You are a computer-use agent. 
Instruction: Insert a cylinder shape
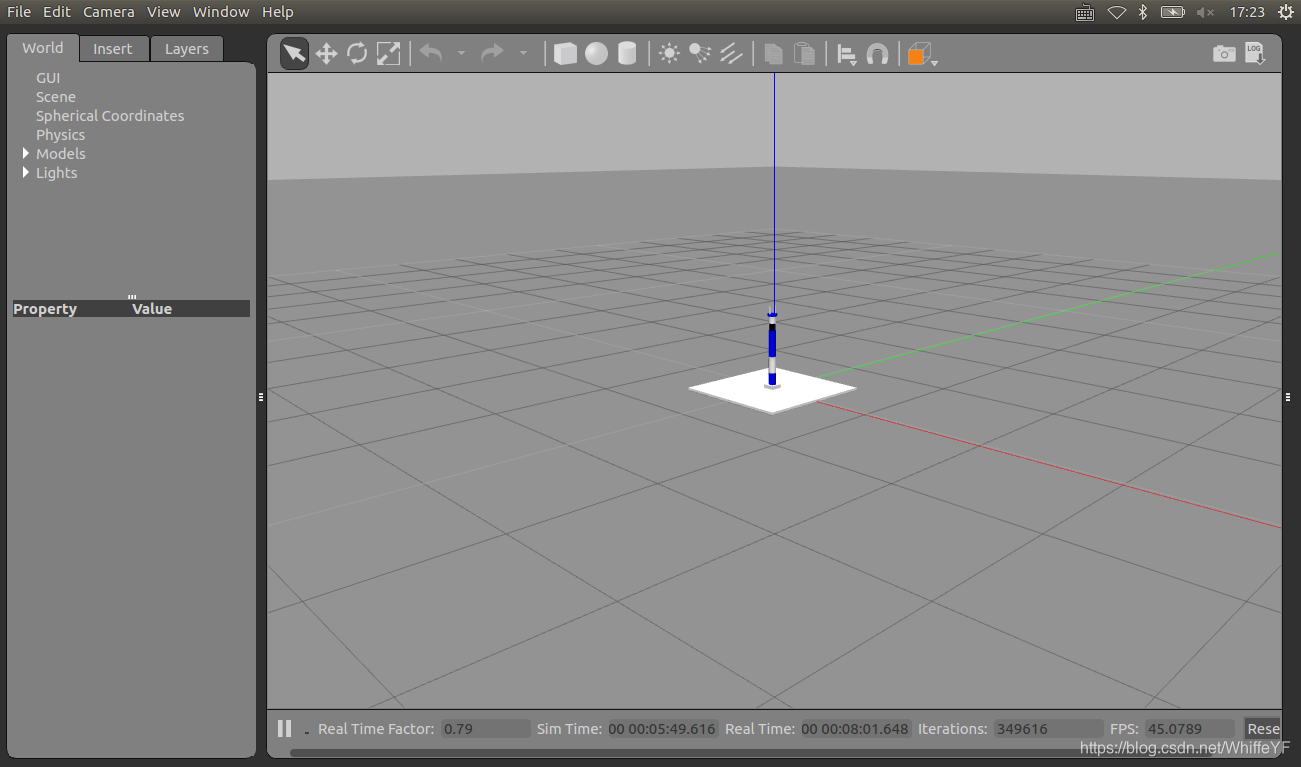pos(627,53)
